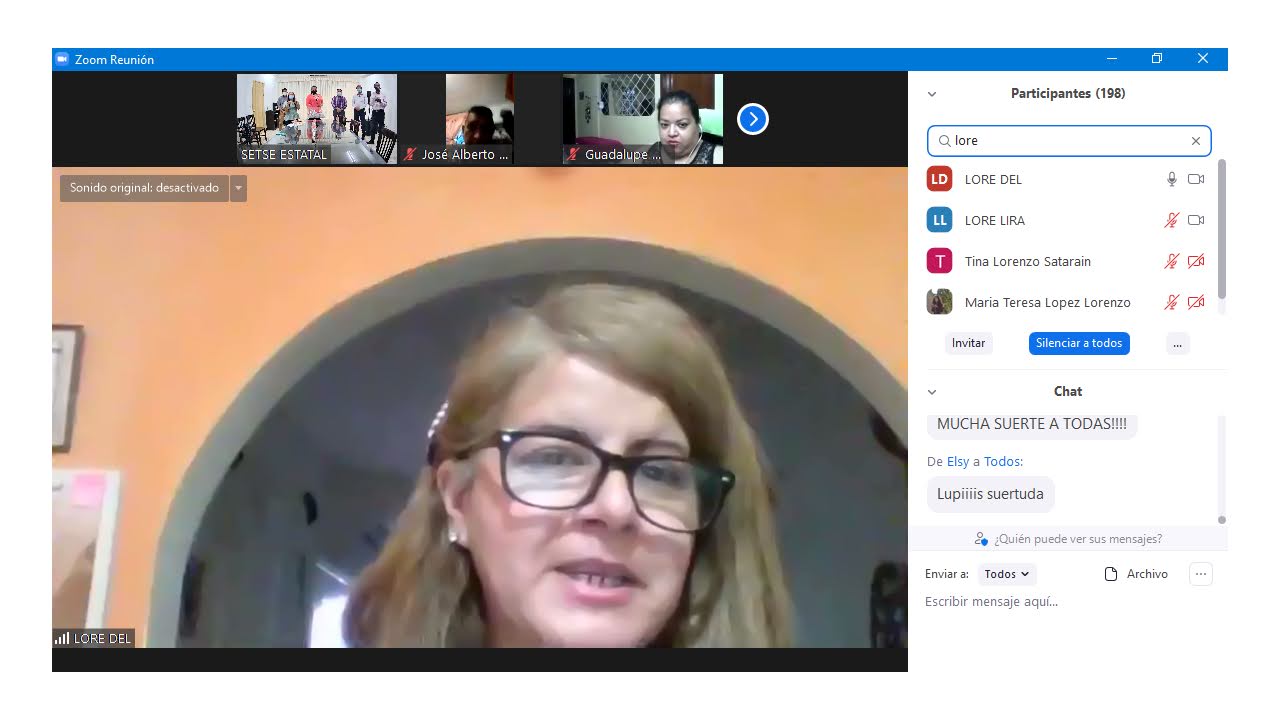The height and width of the screenshot is (720, 1280).
Task: Select LORE DEL participant name
Action: (993, 180)
